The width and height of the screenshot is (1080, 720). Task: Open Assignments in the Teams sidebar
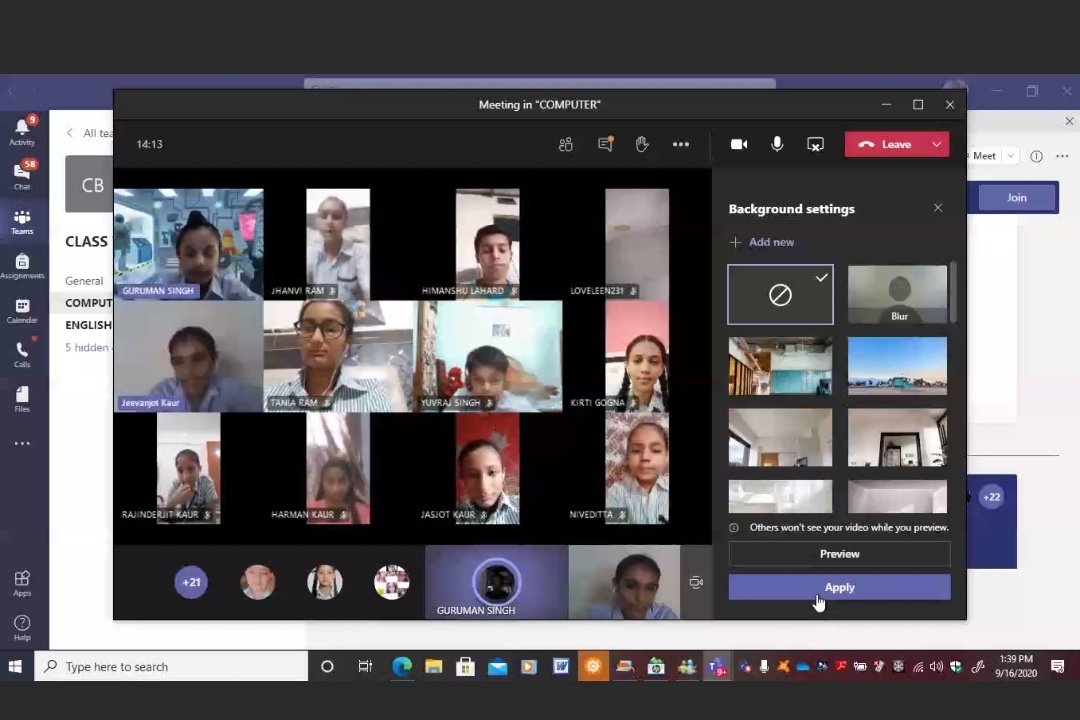point(22,266)
